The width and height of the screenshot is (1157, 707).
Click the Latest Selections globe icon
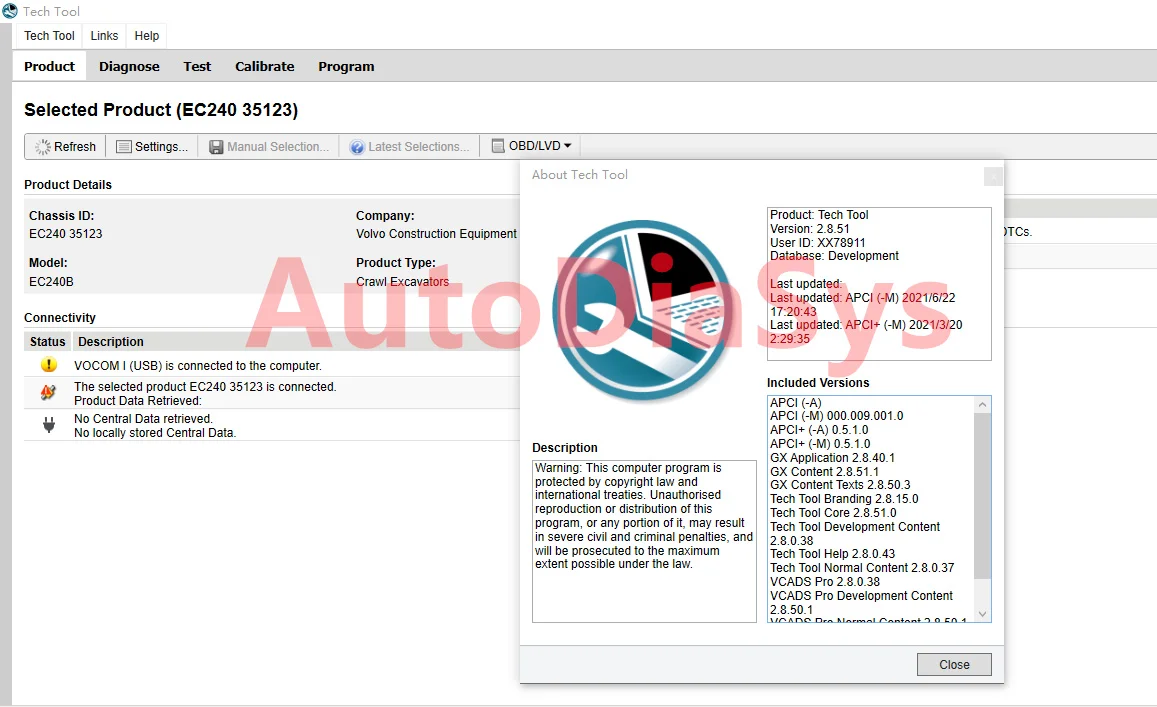[357, 147]
